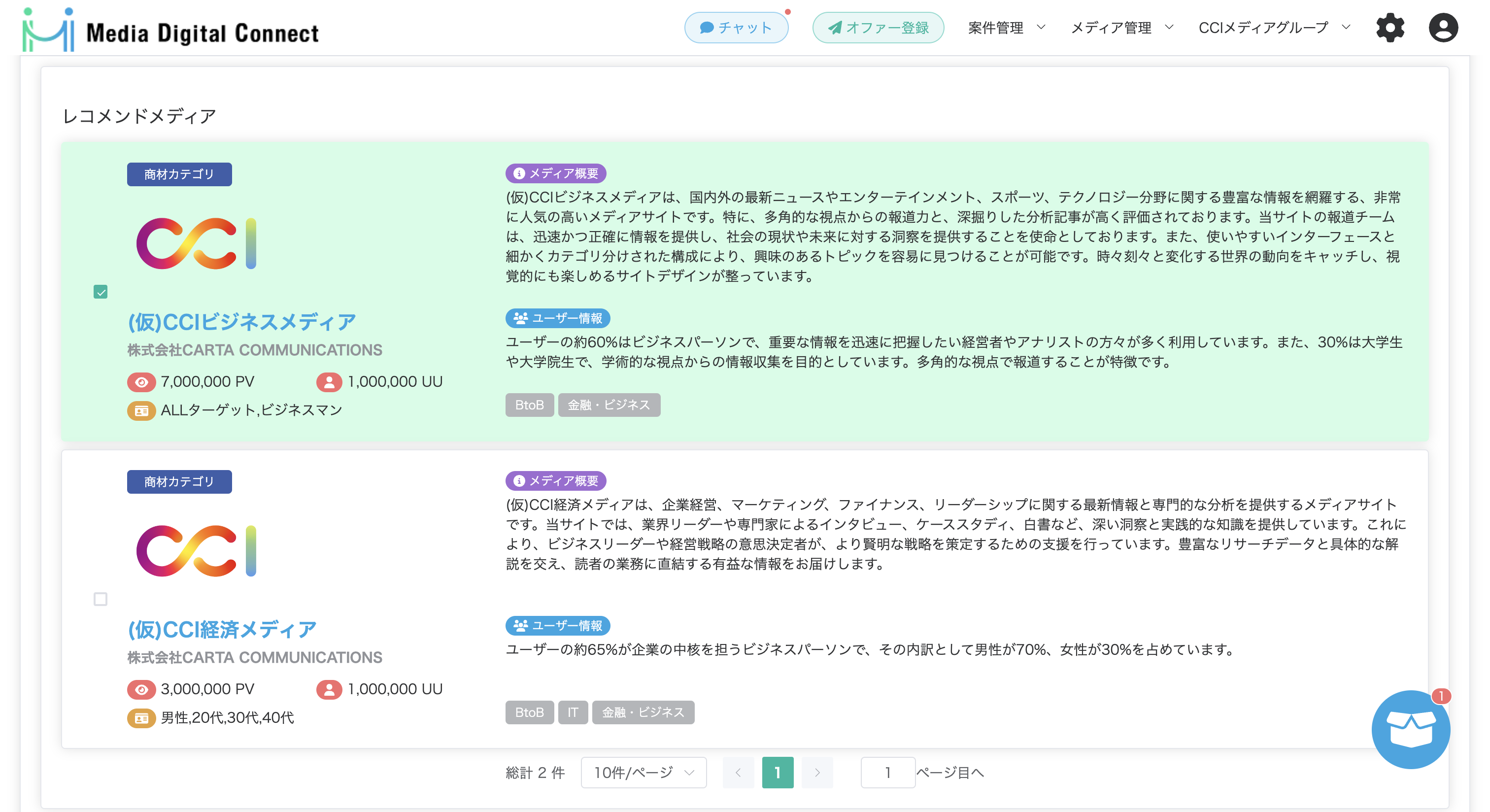This screenshot has height=812, width=1490.
Task: Expand the 案件管理 chevron arrow
Action: point(1041,27)
